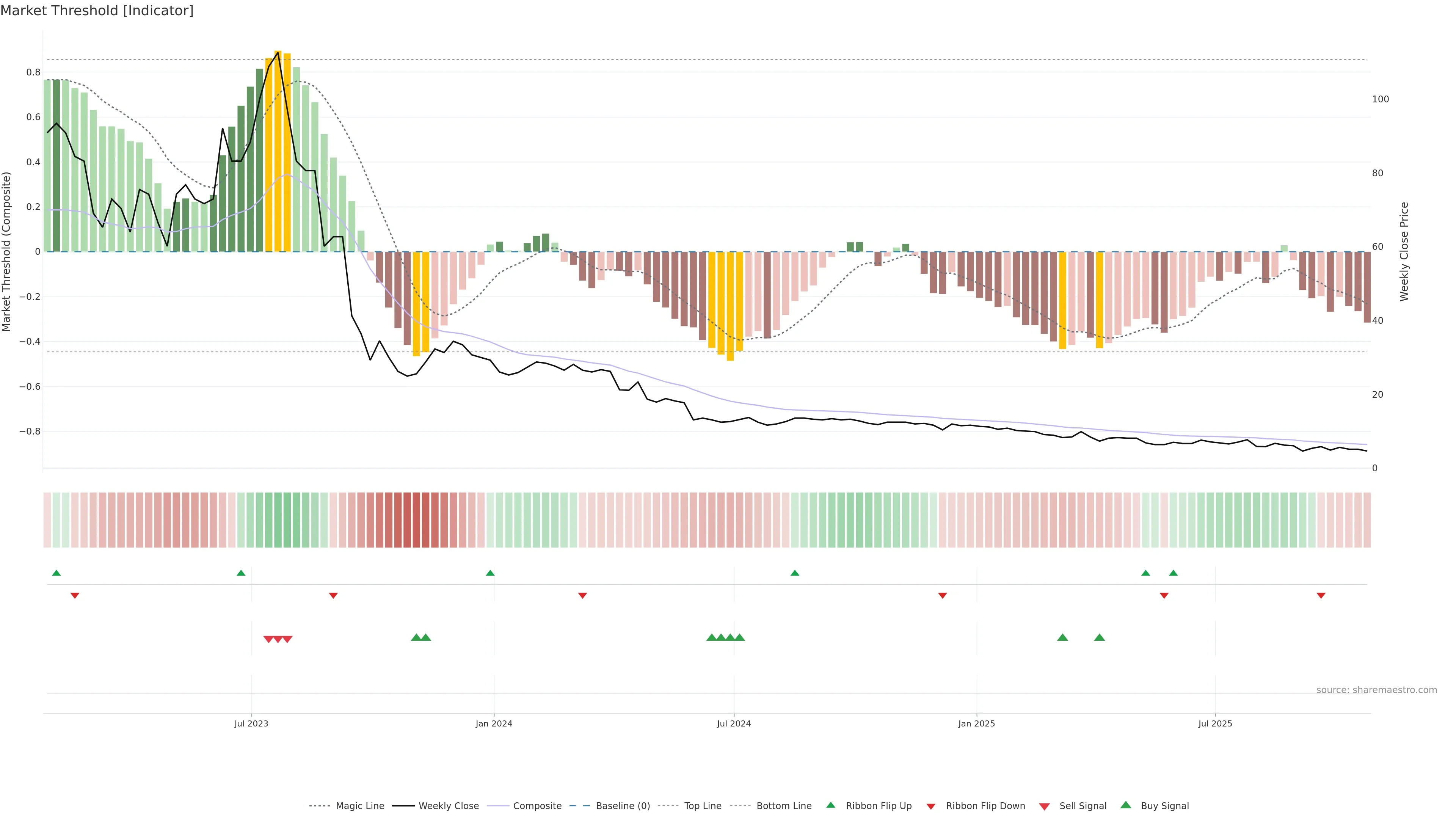Viewport: 1456px width, 819px height.
Task: Click the Ribbon Flip Up legend triangle icon
Action: coord(830,805)
